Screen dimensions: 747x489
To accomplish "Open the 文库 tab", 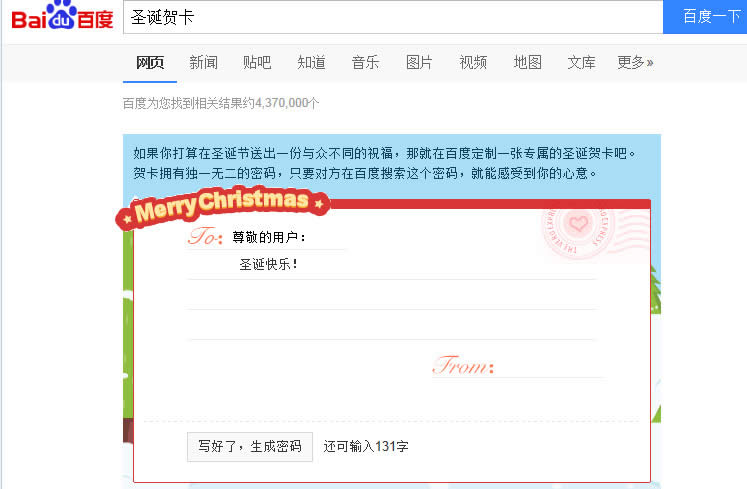I will click(581, 62).
